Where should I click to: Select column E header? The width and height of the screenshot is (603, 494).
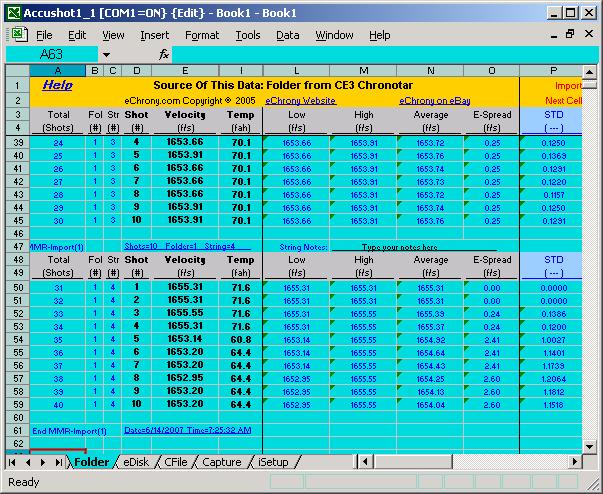pos(185,71)
